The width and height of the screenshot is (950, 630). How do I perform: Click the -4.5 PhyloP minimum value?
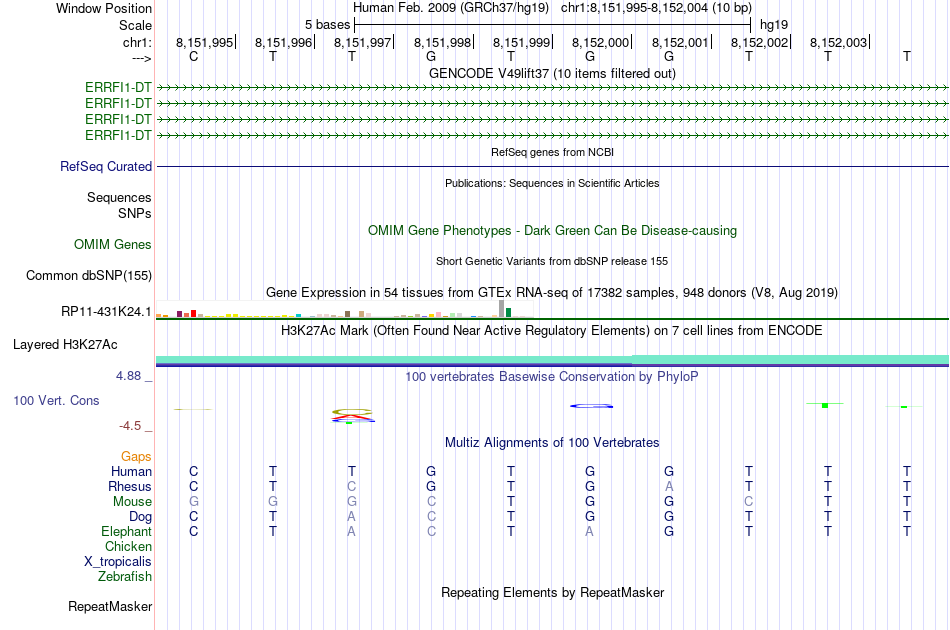[130, 426]
